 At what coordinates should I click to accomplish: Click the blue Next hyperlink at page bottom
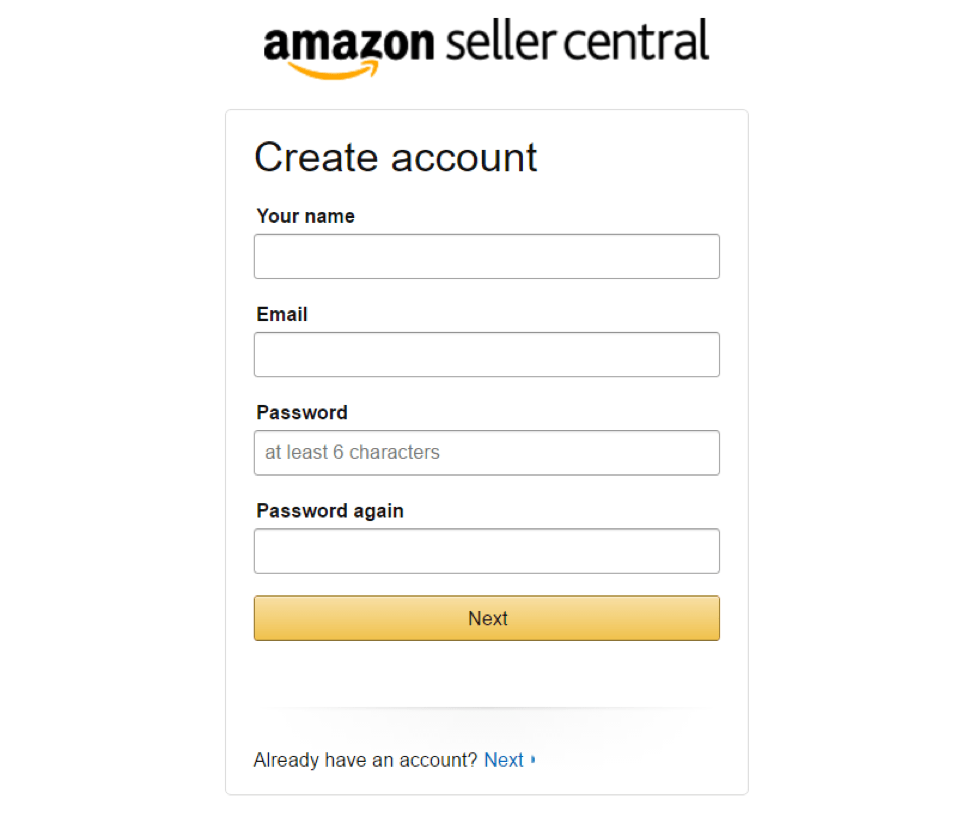[x=504, y=760]
